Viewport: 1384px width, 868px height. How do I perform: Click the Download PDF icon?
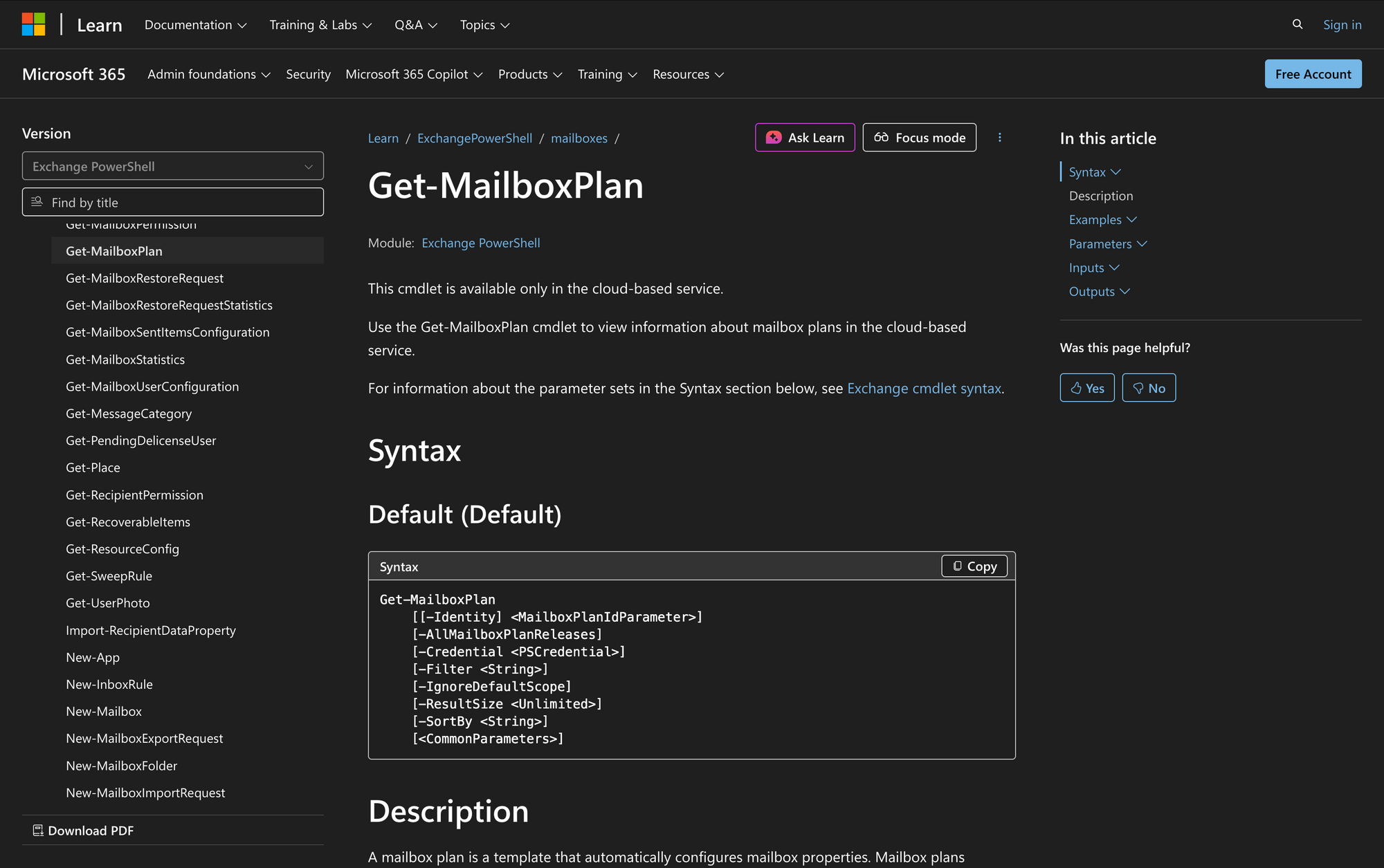coord(38,829)
